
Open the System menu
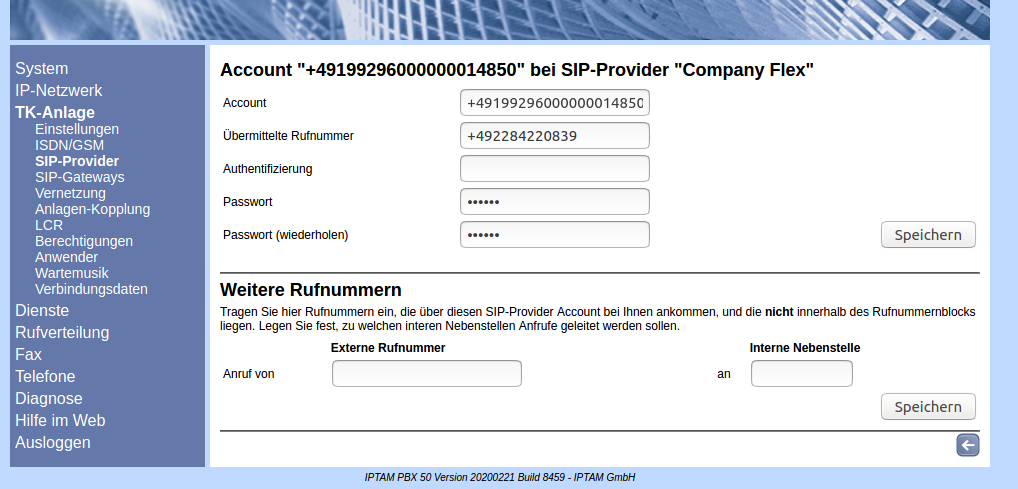pyautogui.click(x=42, y=69)
